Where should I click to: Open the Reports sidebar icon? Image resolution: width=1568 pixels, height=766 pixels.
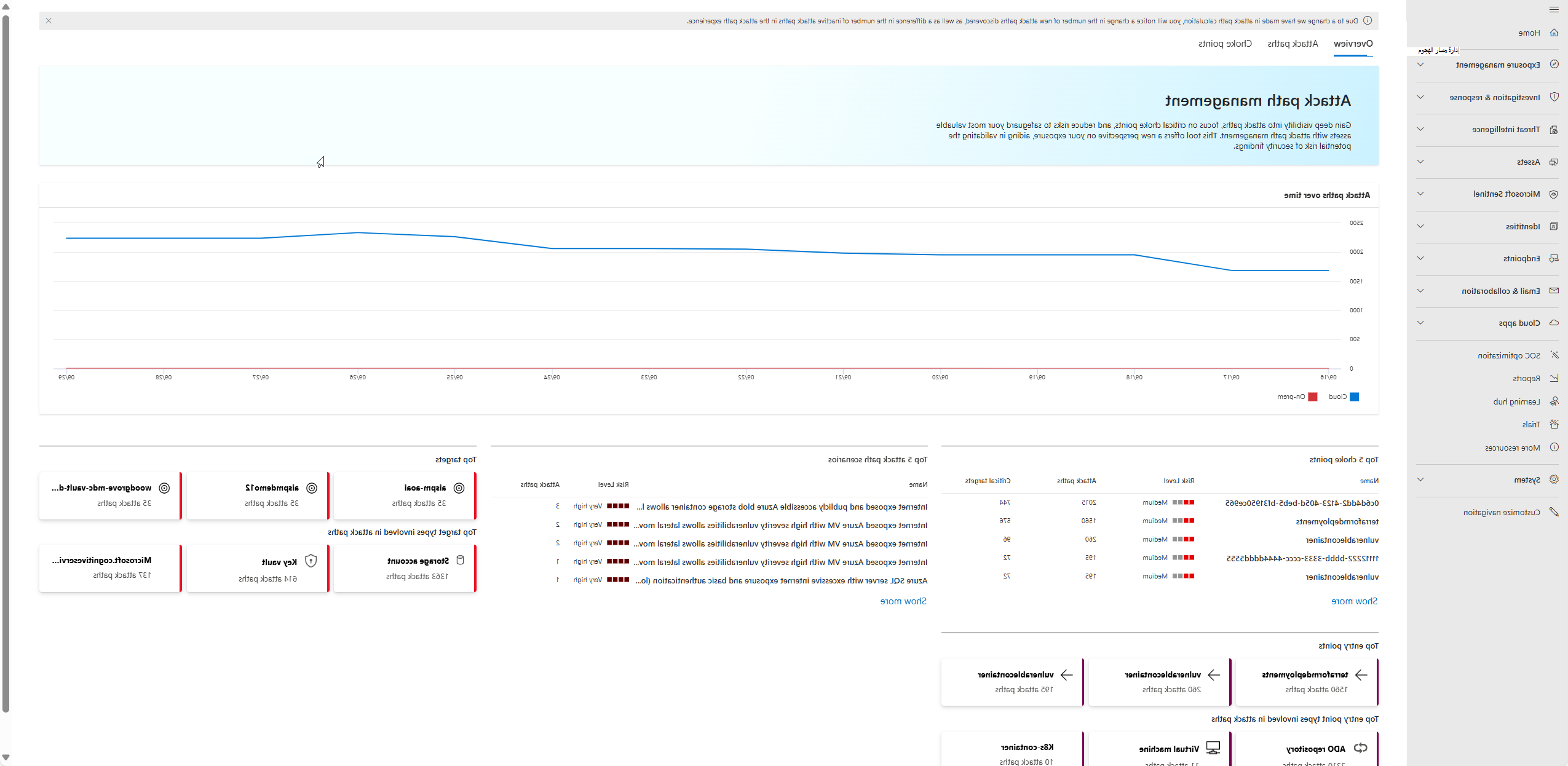[1554, 378]
